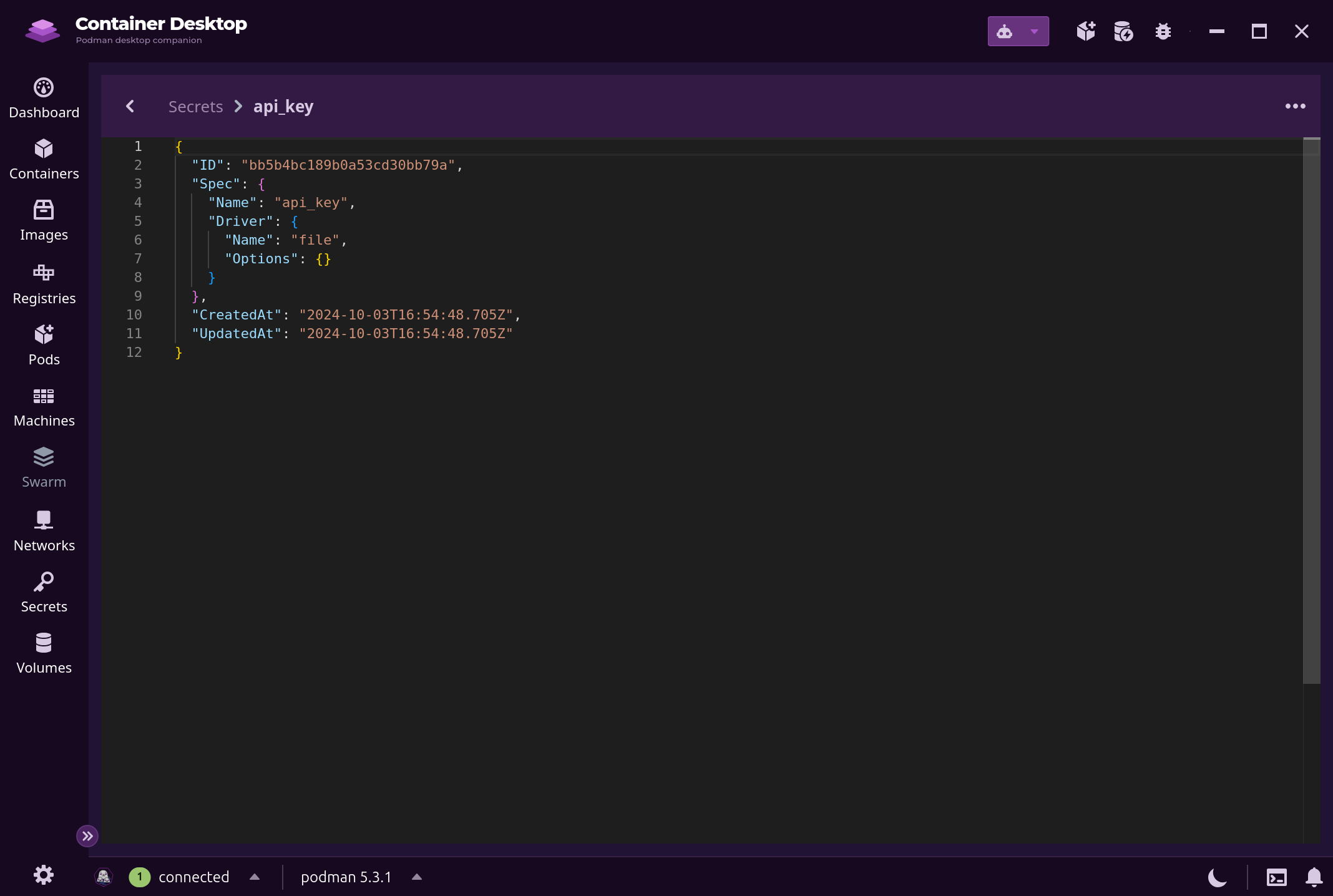Expand the podman 5.3.1 version menu
Image resolution: width=1333 pixels, height=896 pixels.
click(x=417, y=877)
